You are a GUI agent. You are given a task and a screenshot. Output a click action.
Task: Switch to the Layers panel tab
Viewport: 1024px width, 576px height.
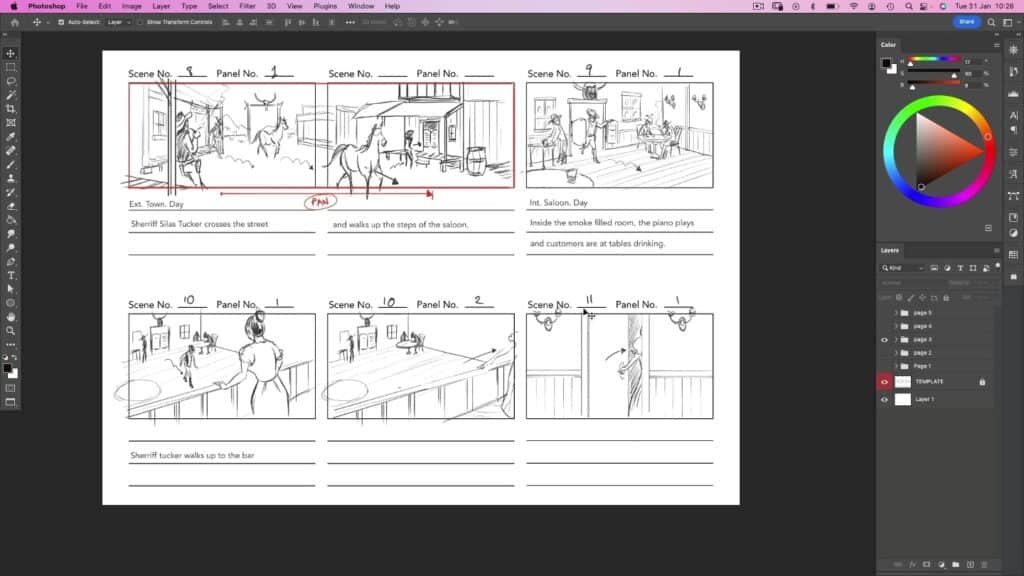889,251
